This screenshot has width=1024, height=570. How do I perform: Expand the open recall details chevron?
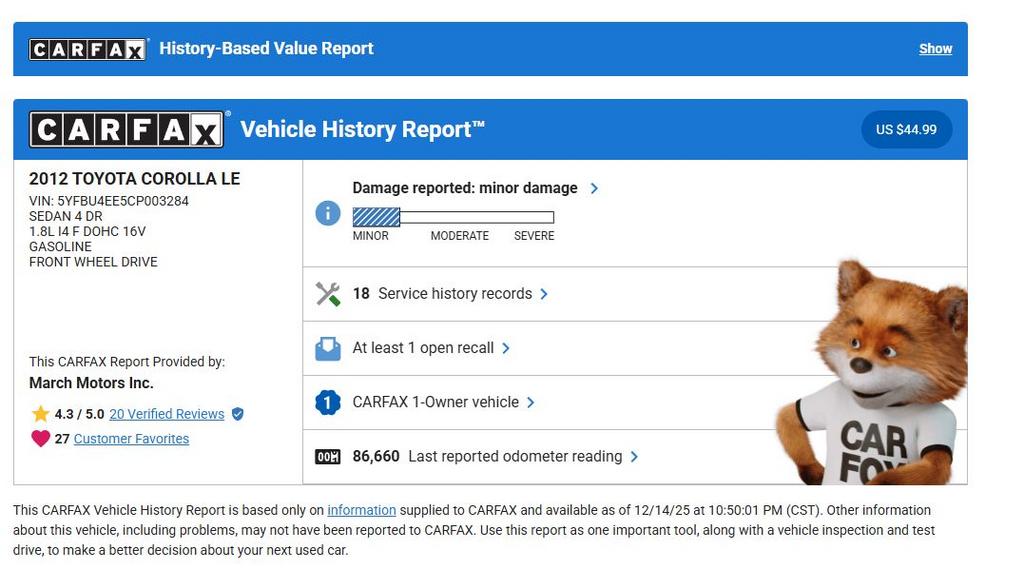(506, 348)
